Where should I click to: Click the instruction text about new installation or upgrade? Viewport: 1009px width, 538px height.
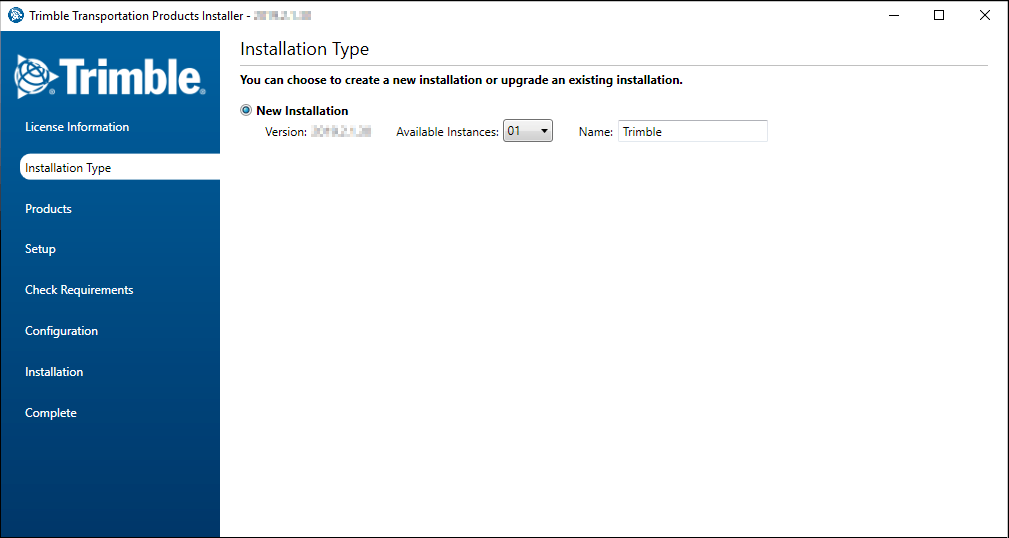[x=461, y=80]
